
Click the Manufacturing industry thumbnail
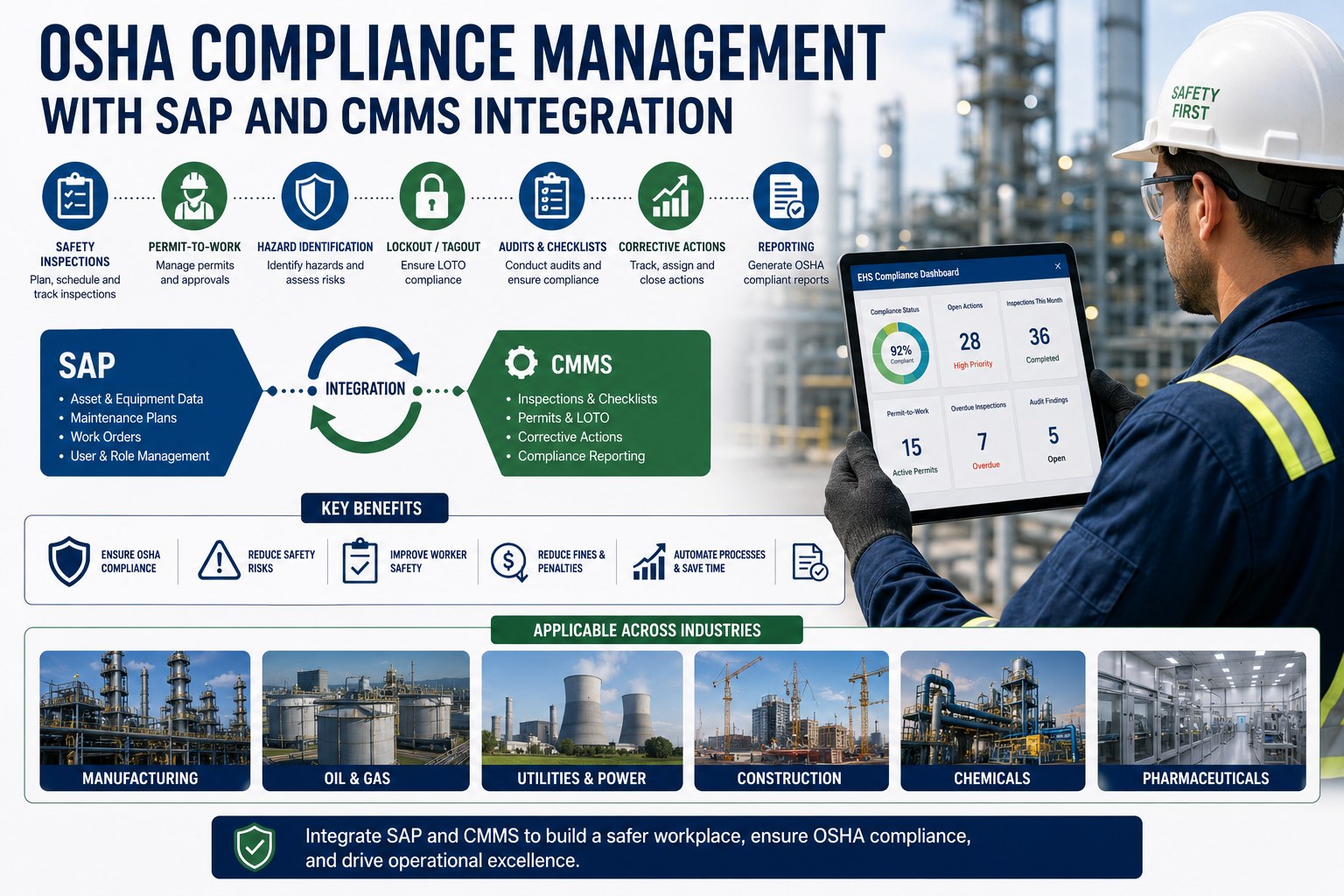click(145, 720)
